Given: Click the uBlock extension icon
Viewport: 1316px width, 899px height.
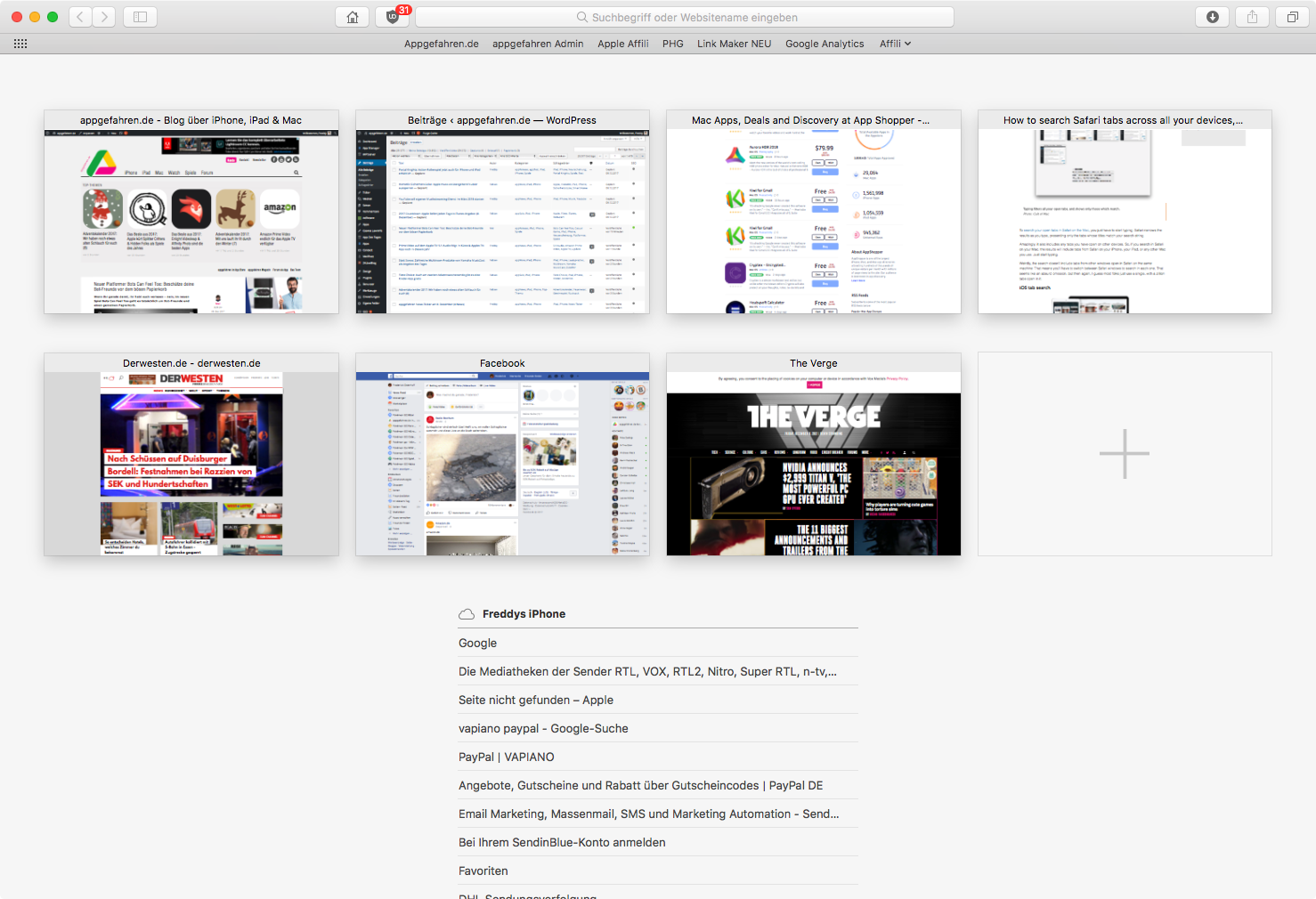Looking at the screenshot, I should coord(393,17).
